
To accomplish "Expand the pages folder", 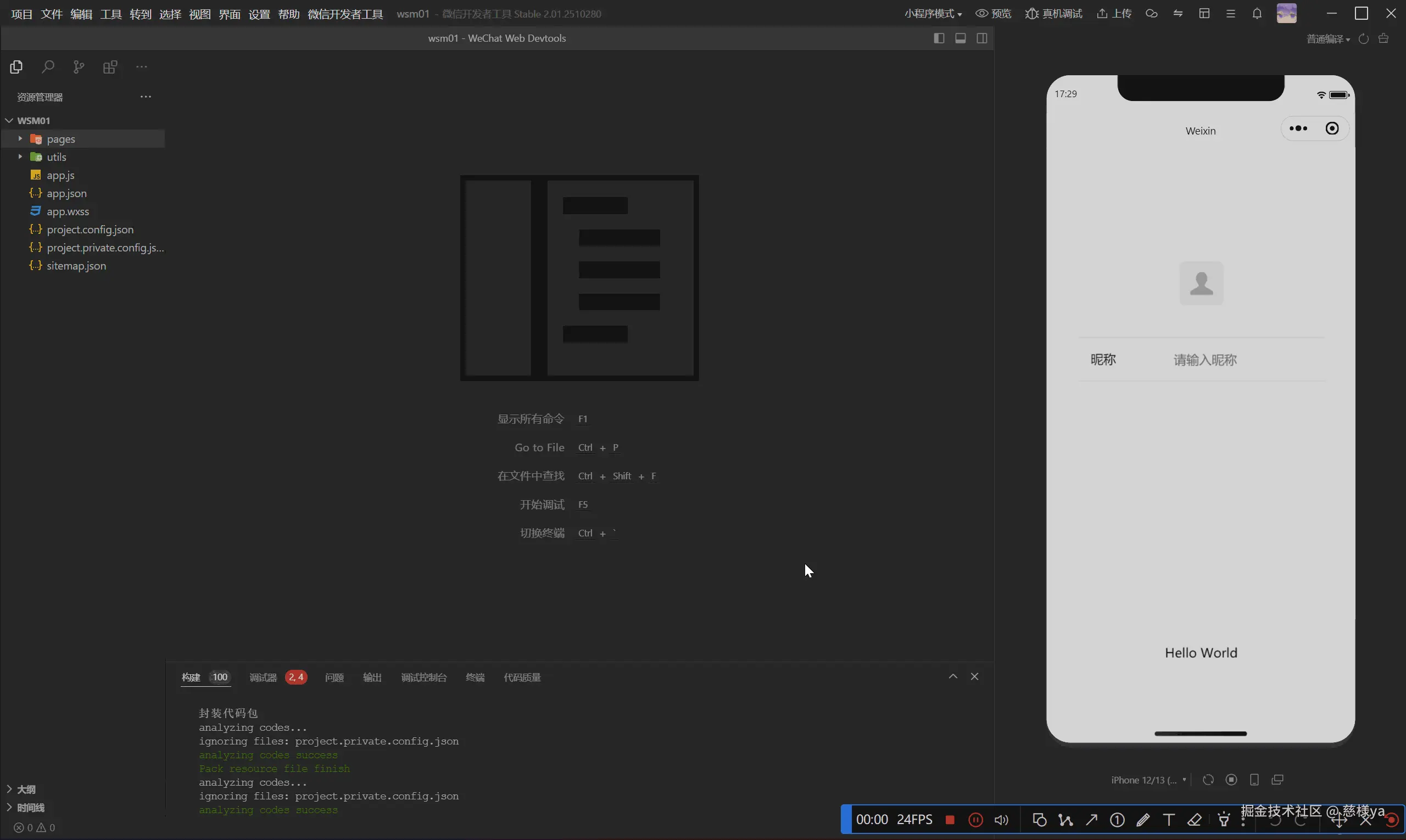I will point(60,139).
